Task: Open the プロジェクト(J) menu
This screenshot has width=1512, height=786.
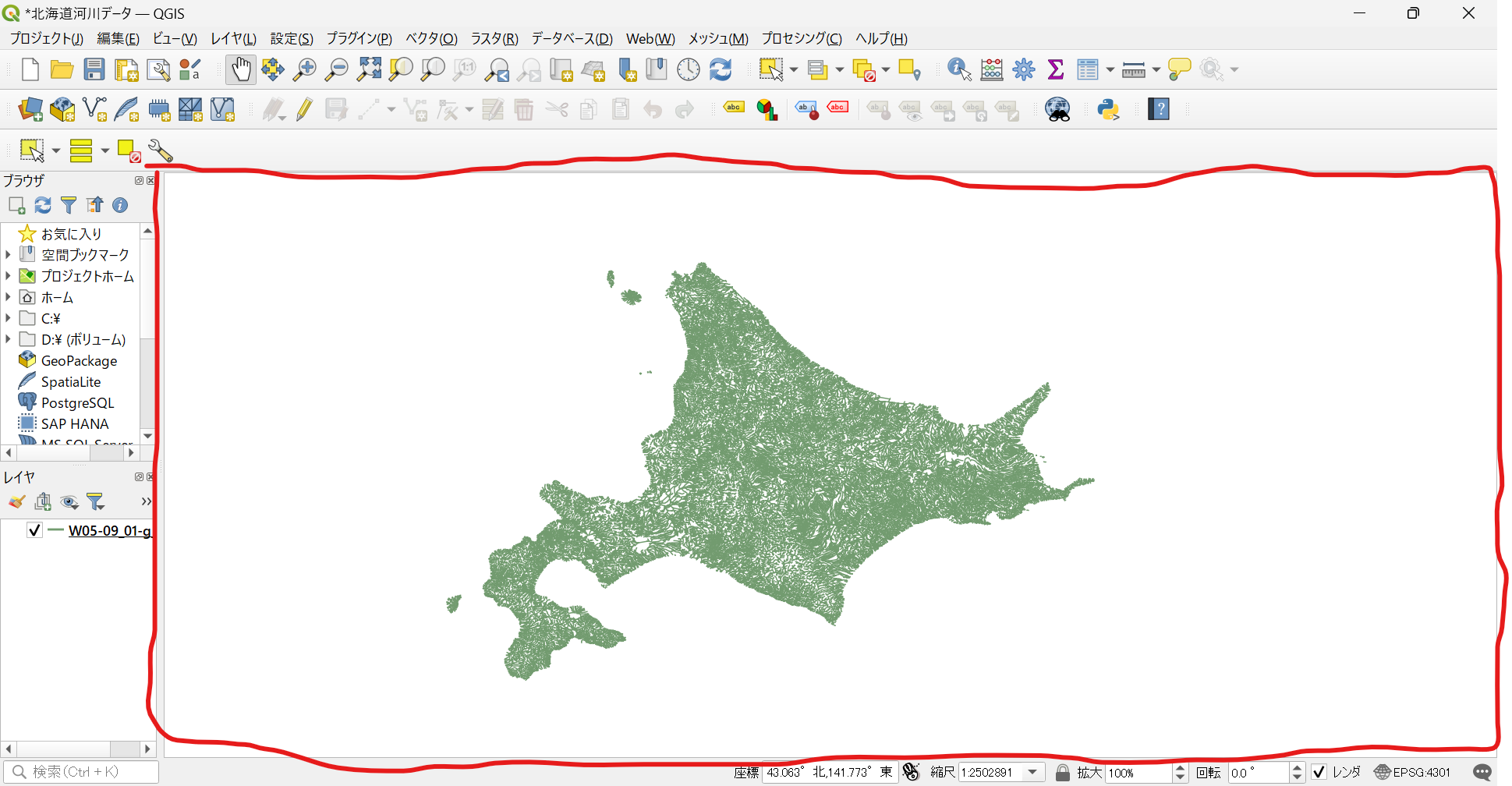Action: (47, 38)
